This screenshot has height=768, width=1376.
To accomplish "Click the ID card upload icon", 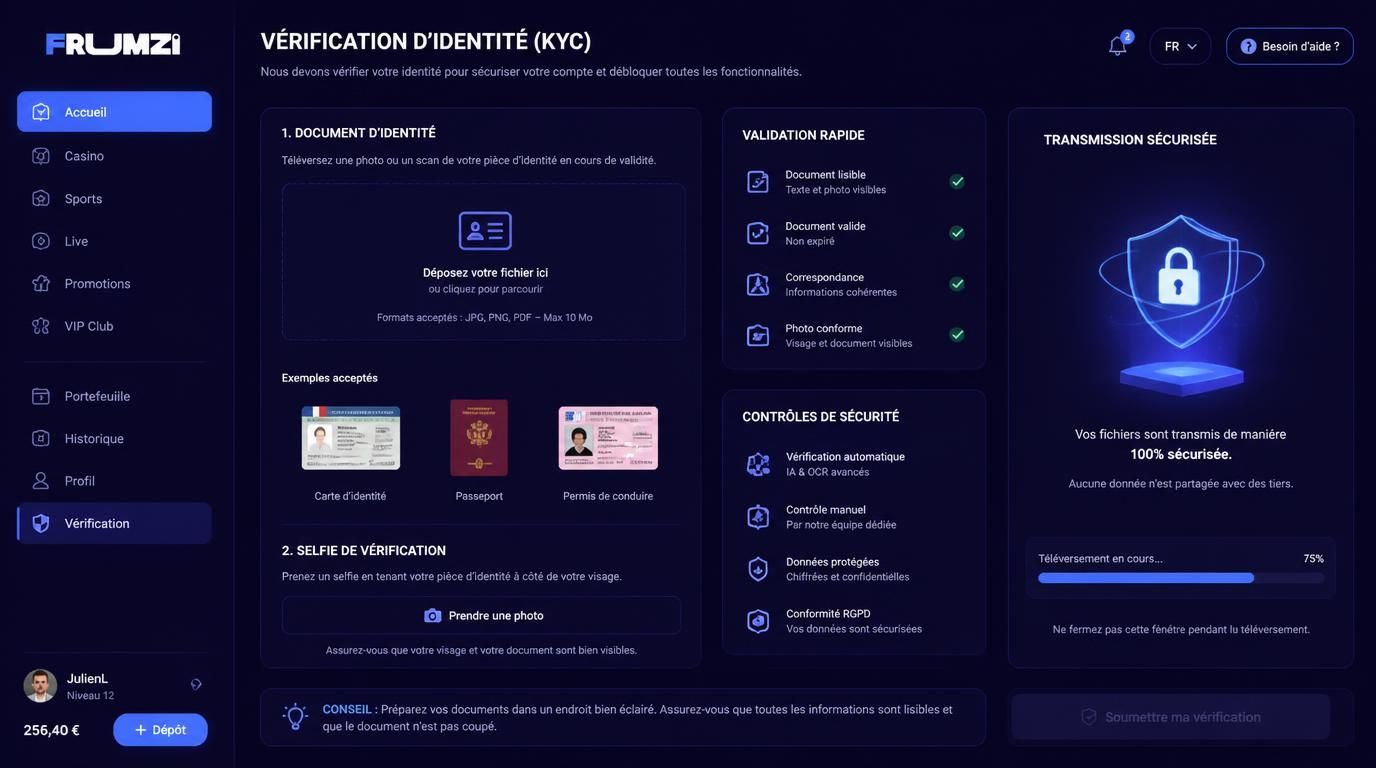I will [x=485, y=231].
